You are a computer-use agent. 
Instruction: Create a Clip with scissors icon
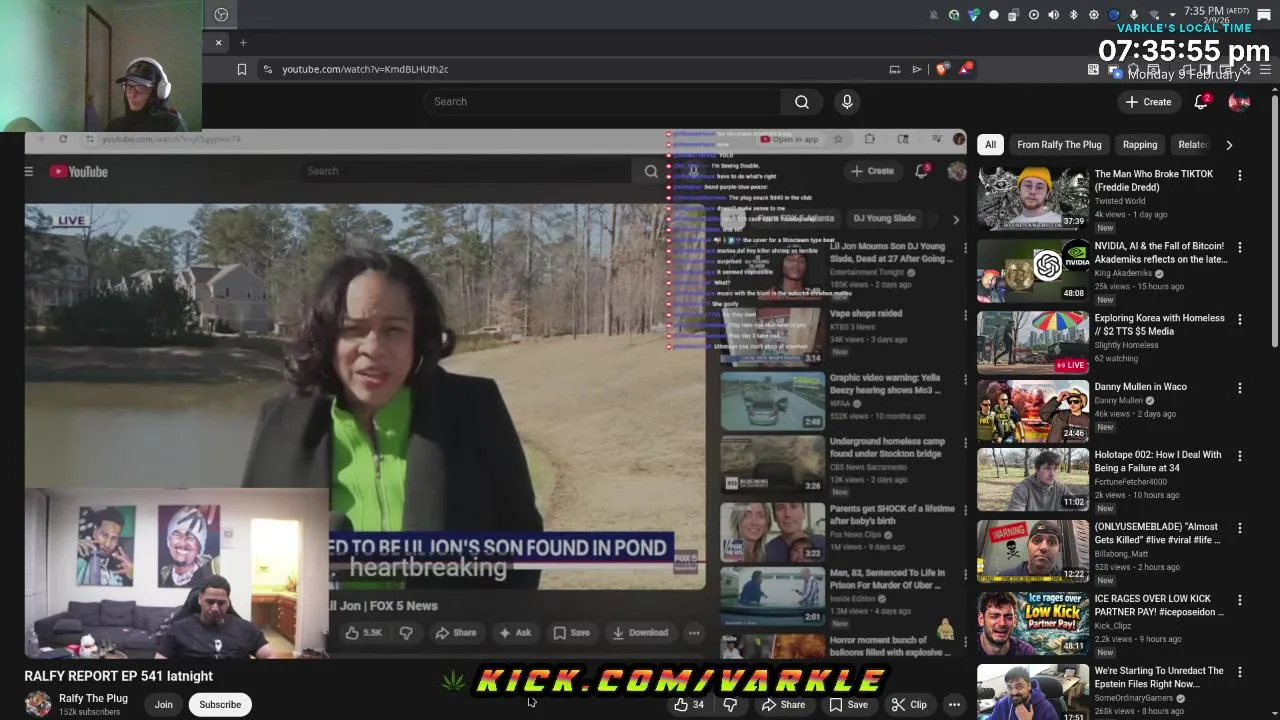(x=908, y=704)
